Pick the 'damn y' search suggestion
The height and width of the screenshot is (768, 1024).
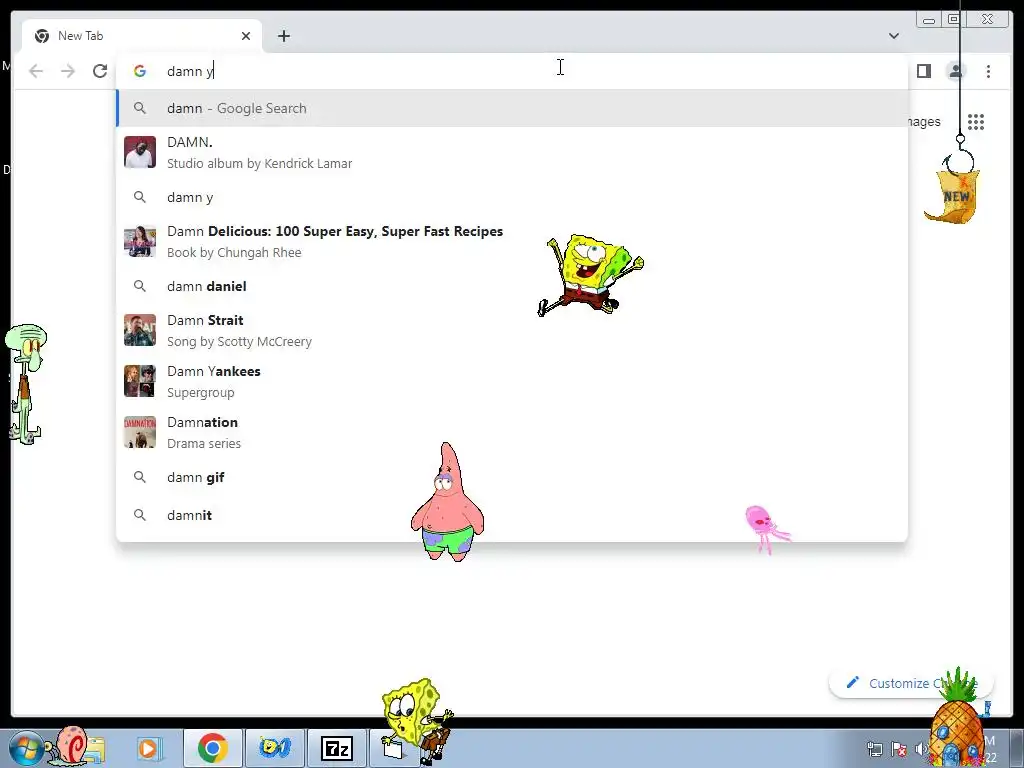point(512,197)
